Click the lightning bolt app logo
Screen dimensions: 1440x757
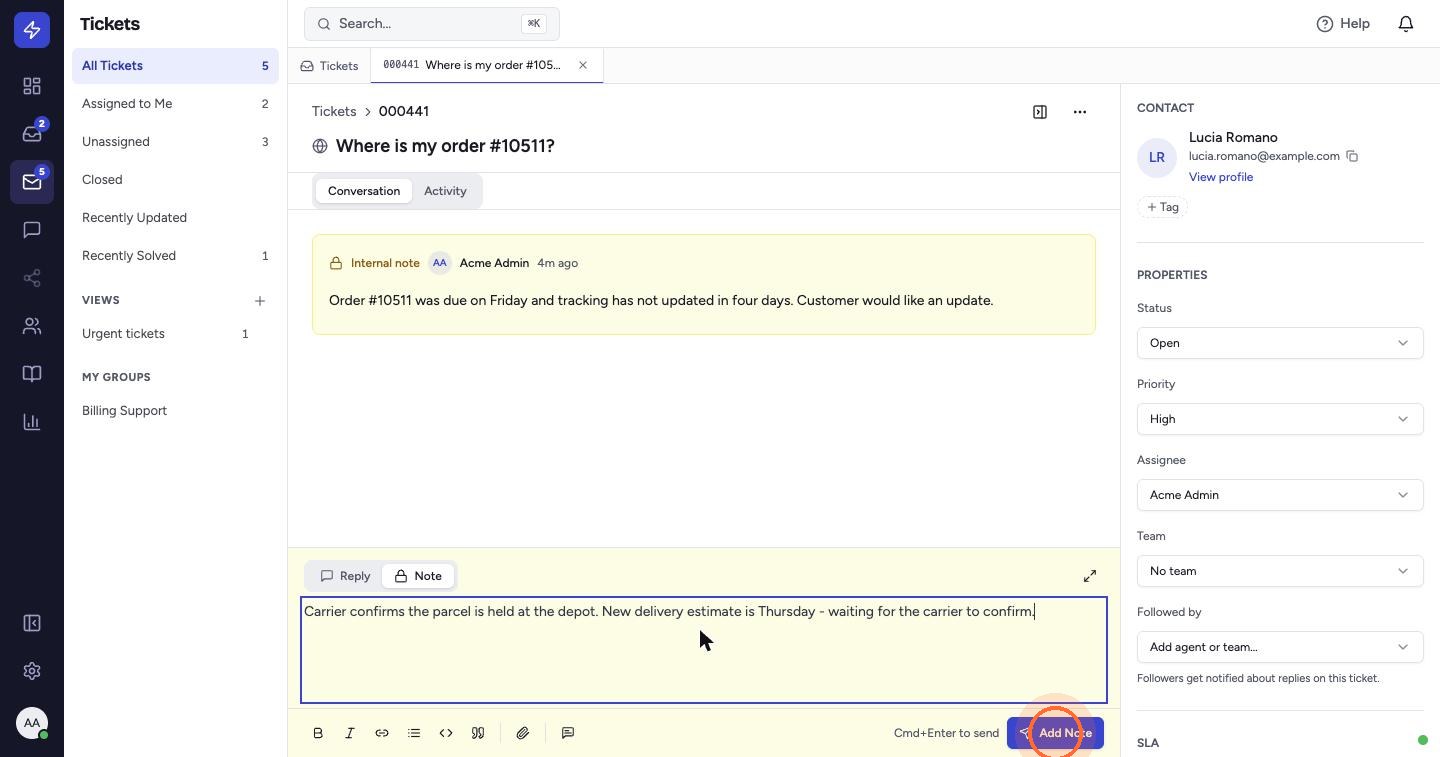pyautogui.click(x=32, y=30)
